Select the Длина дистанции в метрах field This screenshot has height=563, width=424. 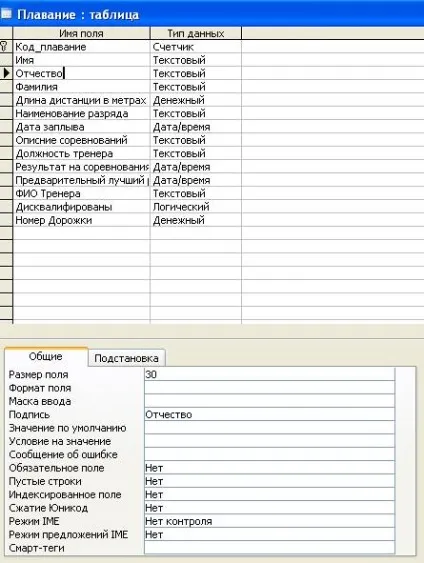click(81, 100)
